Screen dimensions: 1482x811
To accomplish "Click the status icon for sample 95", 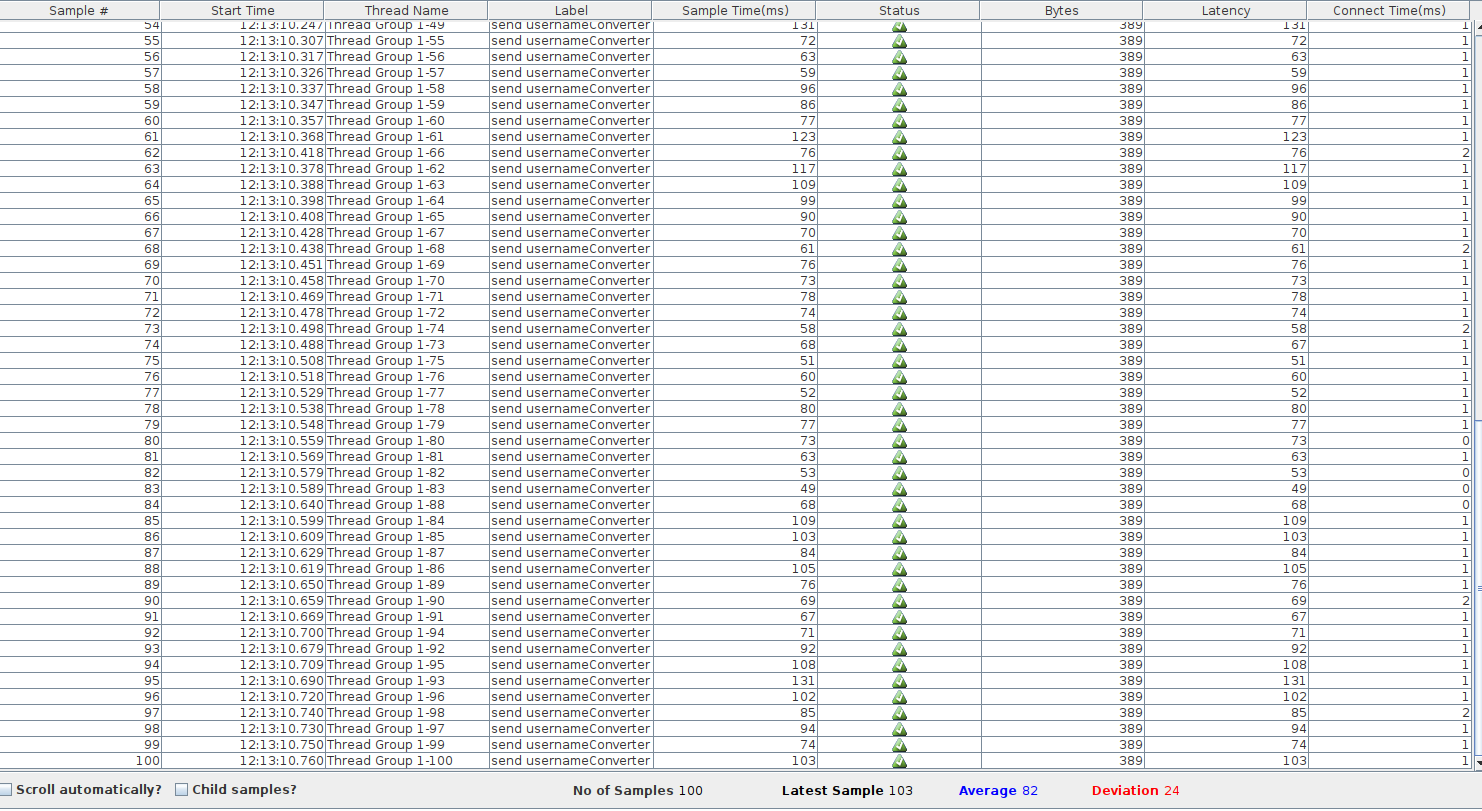I will point(899,681).
